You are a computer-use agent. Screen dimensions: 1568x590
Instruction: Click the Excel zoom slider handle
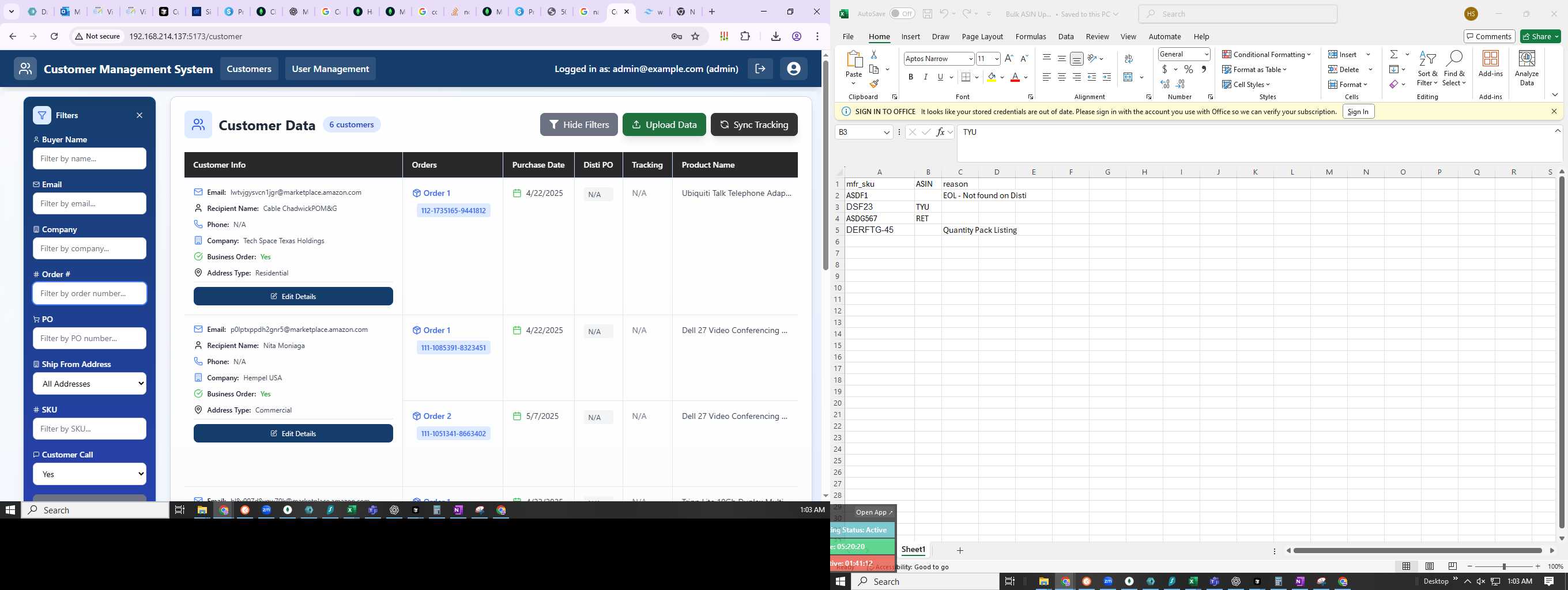(x=1503, y=566)
